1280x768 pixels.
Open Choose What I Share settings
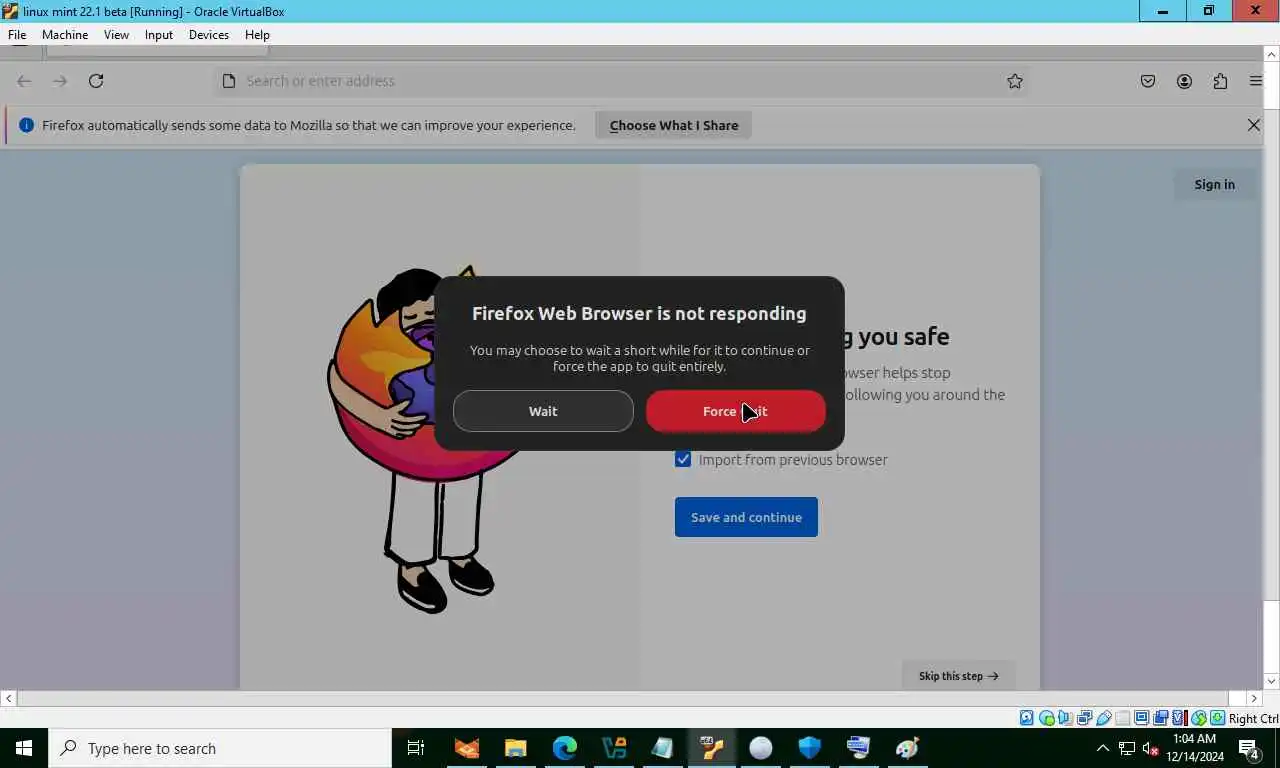click(674, 125)
